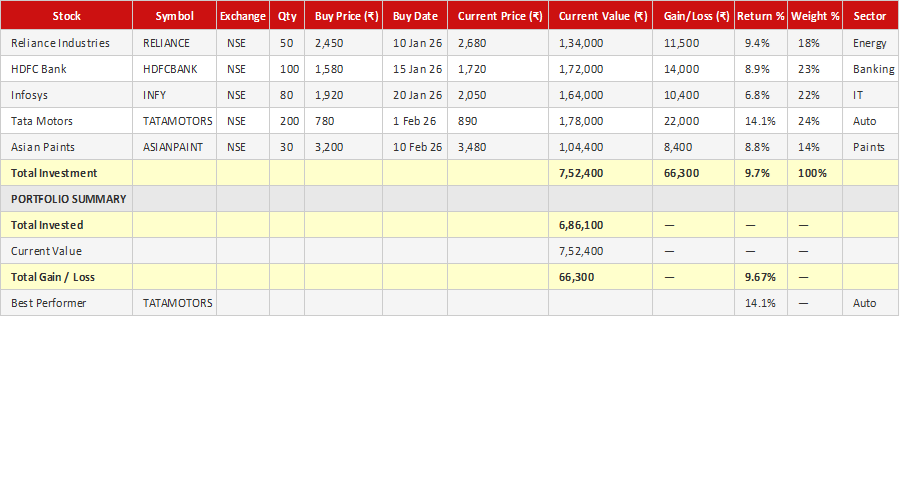Click buy price 2,450 for Reliance
The height and width of the screenshot is (500, 900).
(344, 43)
